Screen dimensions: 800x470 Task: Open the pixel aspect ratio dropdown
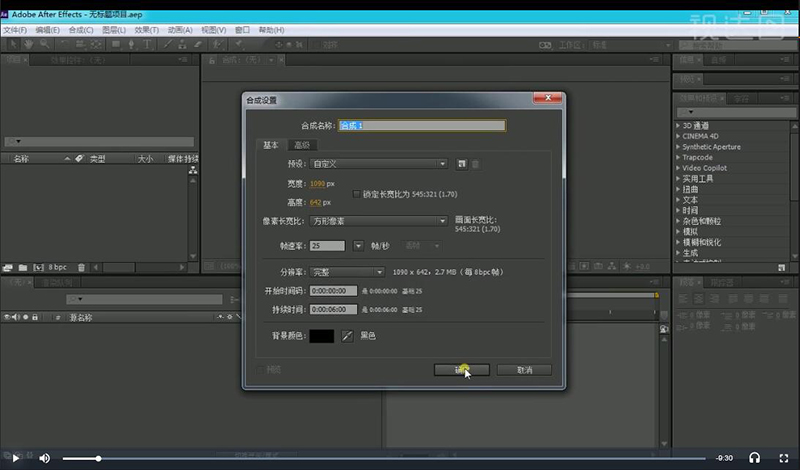379,221
